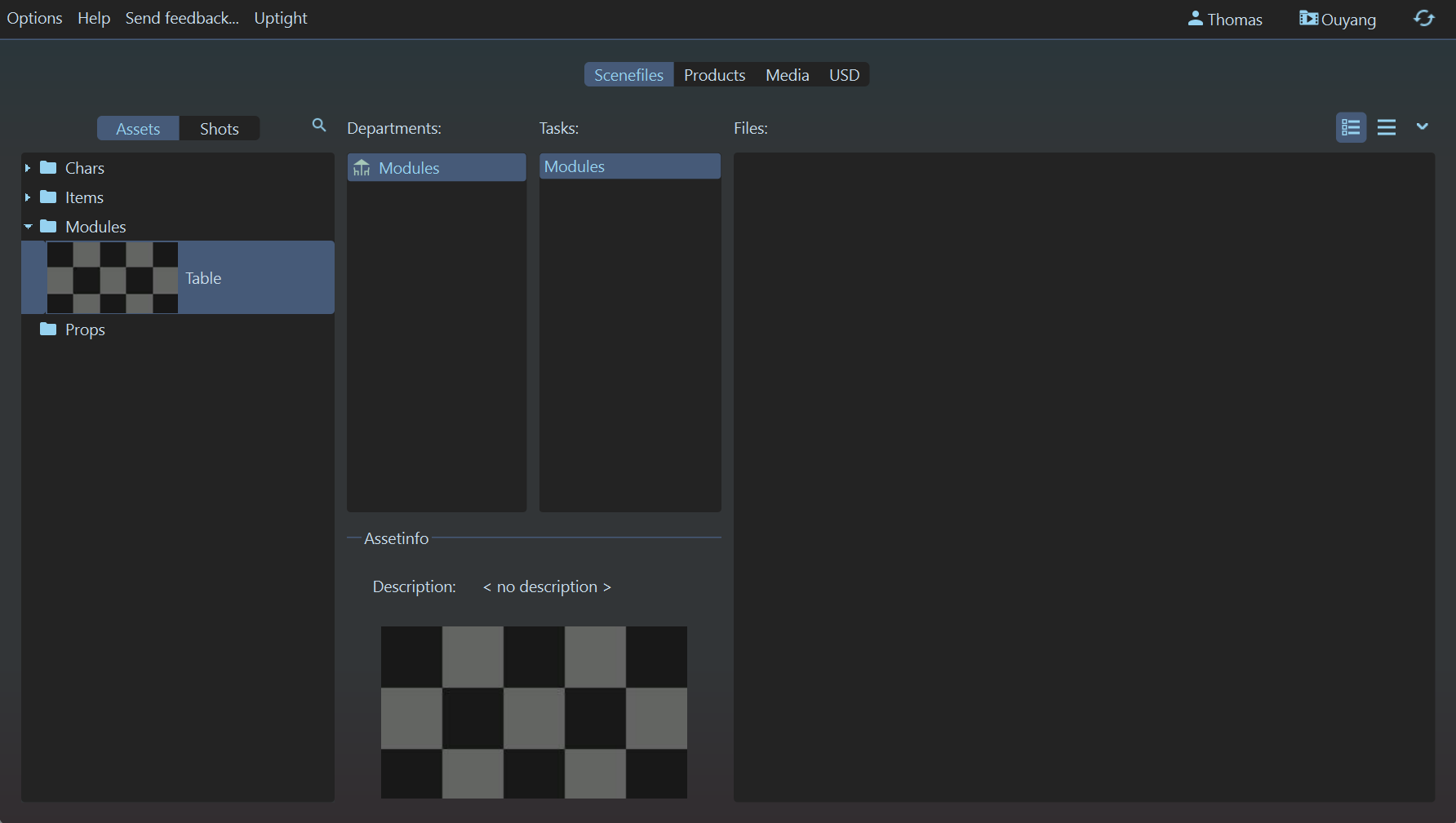Switch to detailed list view icon
Screen dimensions: 1456x823
(x=1351, y=127)
